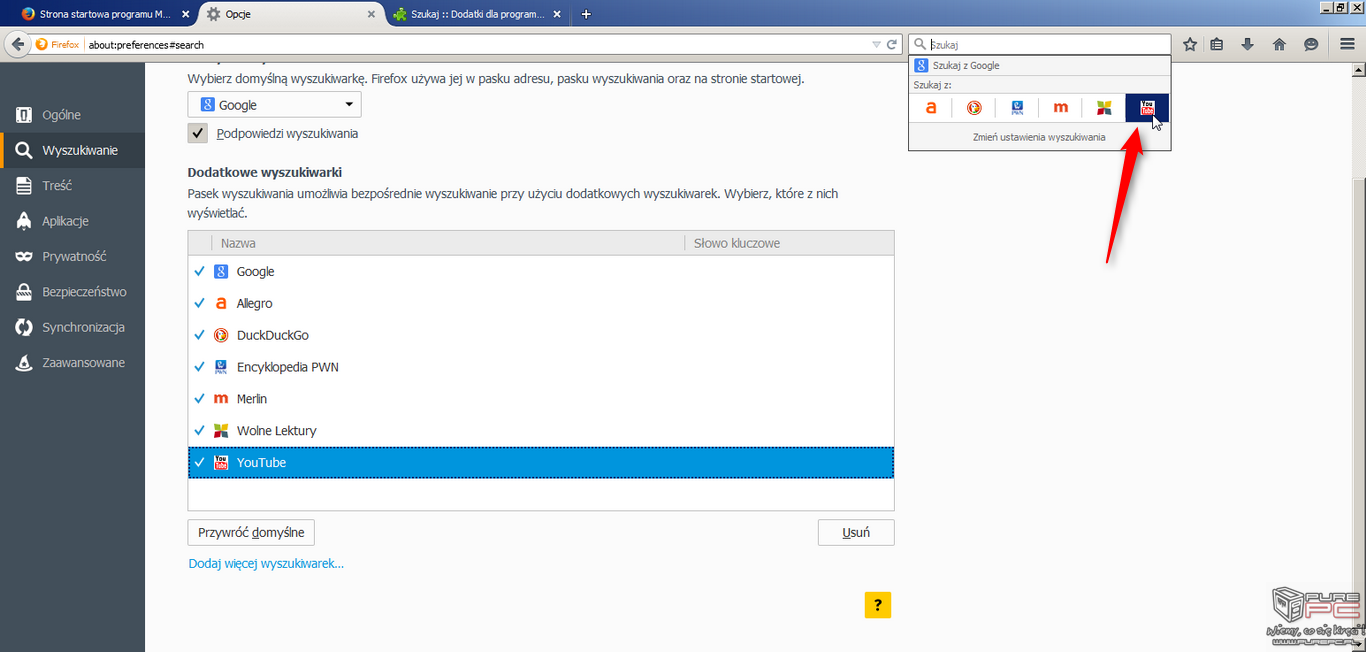Search with Encyklopedia PWN in search popup
This screenshot has width=1366, height=652.
1017,108
